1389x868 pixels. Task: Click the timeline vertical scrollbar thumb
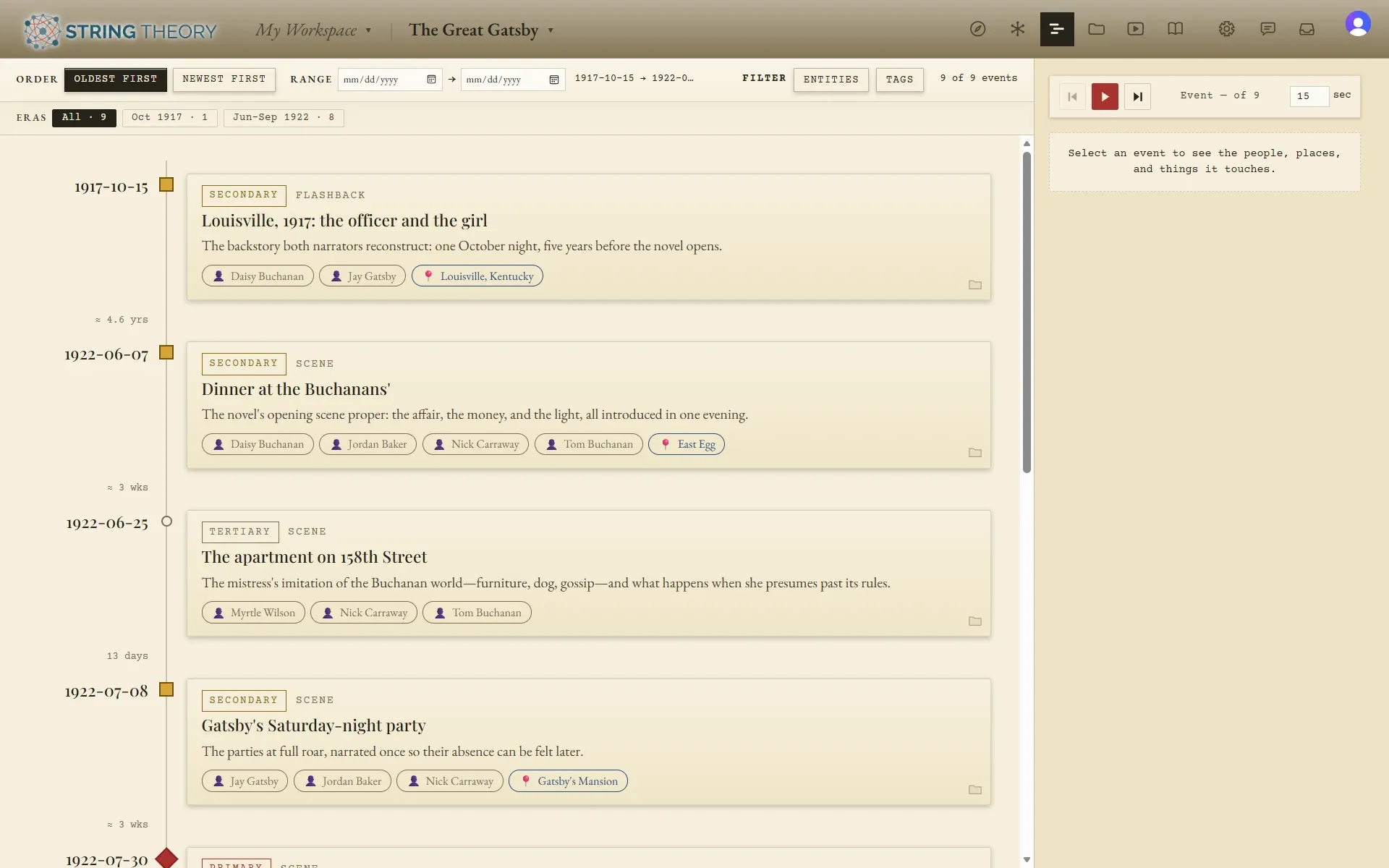(x=1027, y=312)
